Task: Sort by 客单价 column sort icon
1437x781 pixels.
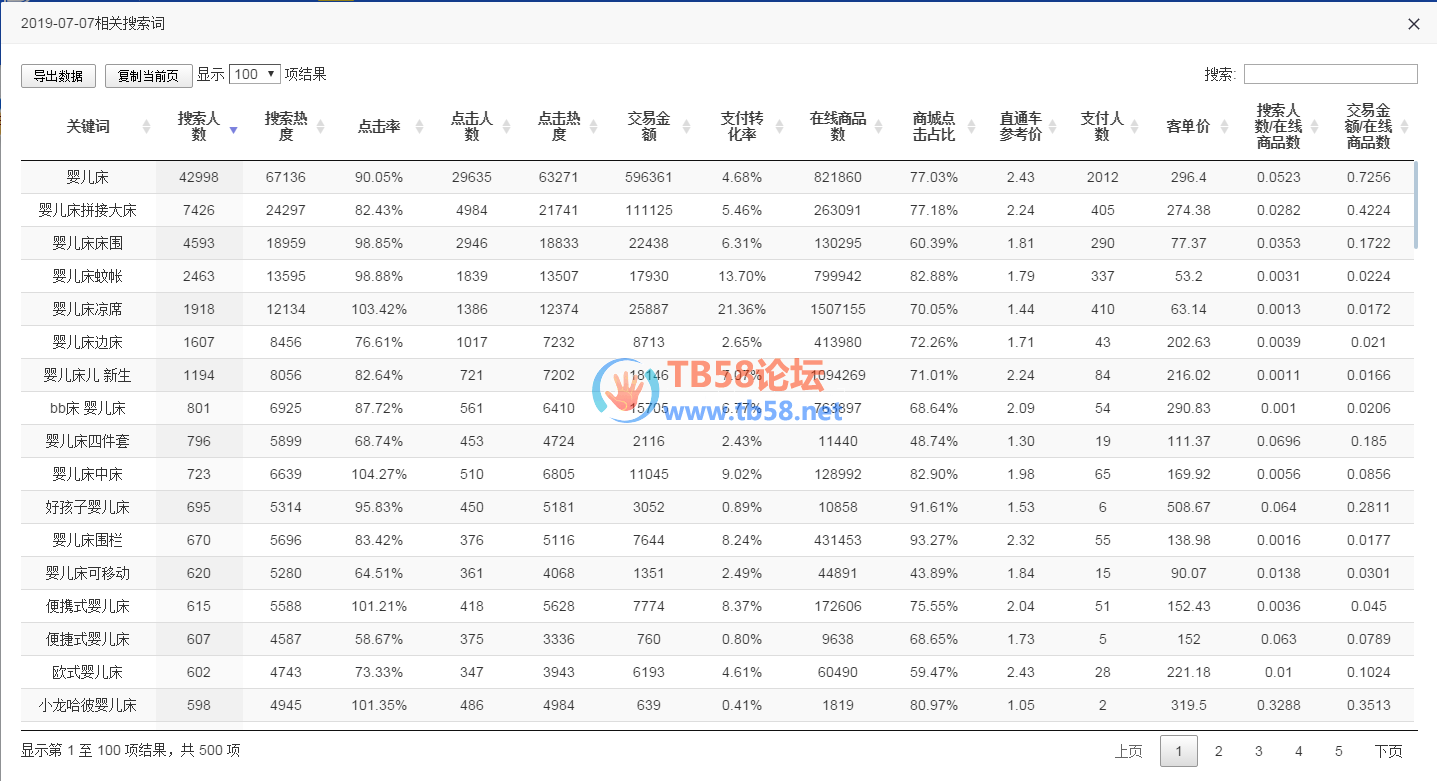Action: tap(1231, 127)
